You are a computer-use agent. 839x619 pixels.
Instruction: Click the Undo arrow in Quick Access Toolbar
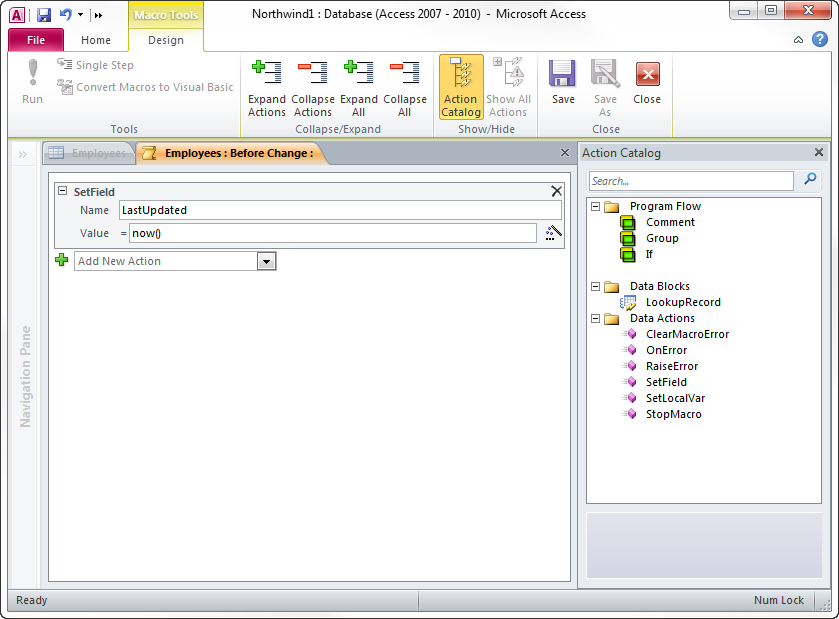pos(65,14)
